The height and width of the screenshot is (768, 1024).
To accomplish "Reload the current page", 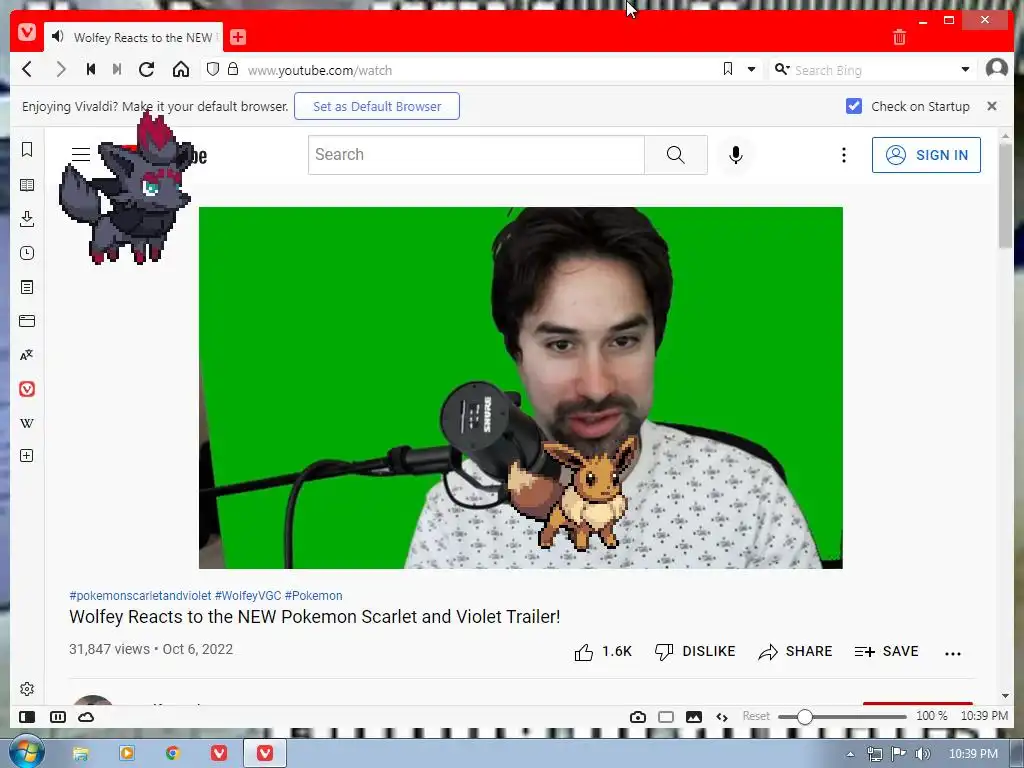I will click(147, 69).
